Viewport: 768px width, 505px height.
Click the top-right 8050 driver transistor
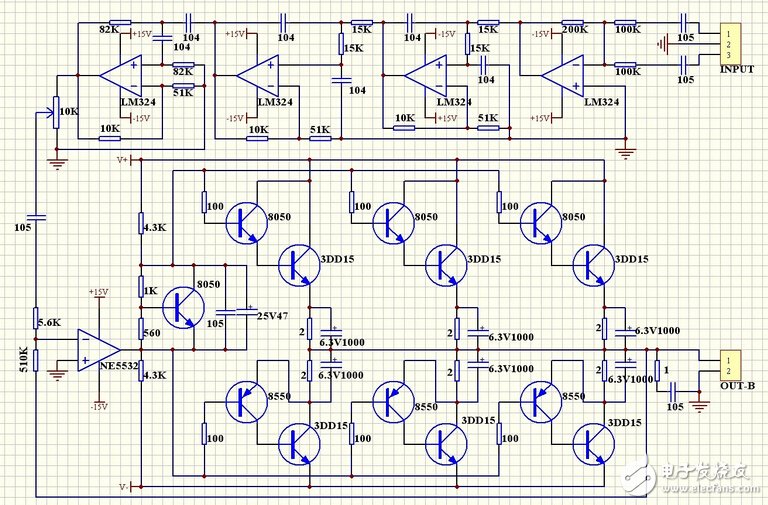point(540,221)
